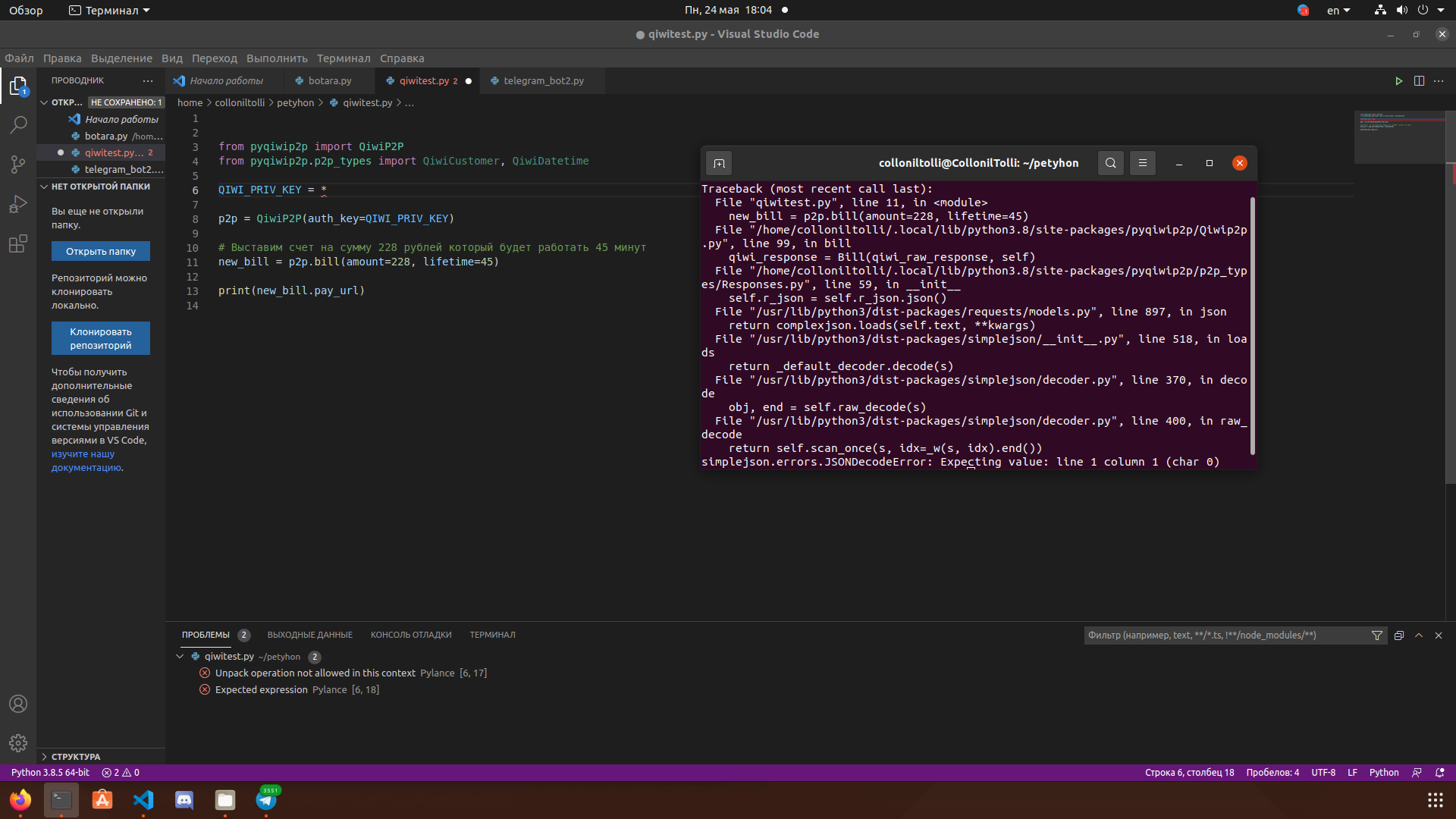Show applications grid in the dock
Viewport: 1456px width, 819px height.
pyautogui.click(x=1435, y=800)
